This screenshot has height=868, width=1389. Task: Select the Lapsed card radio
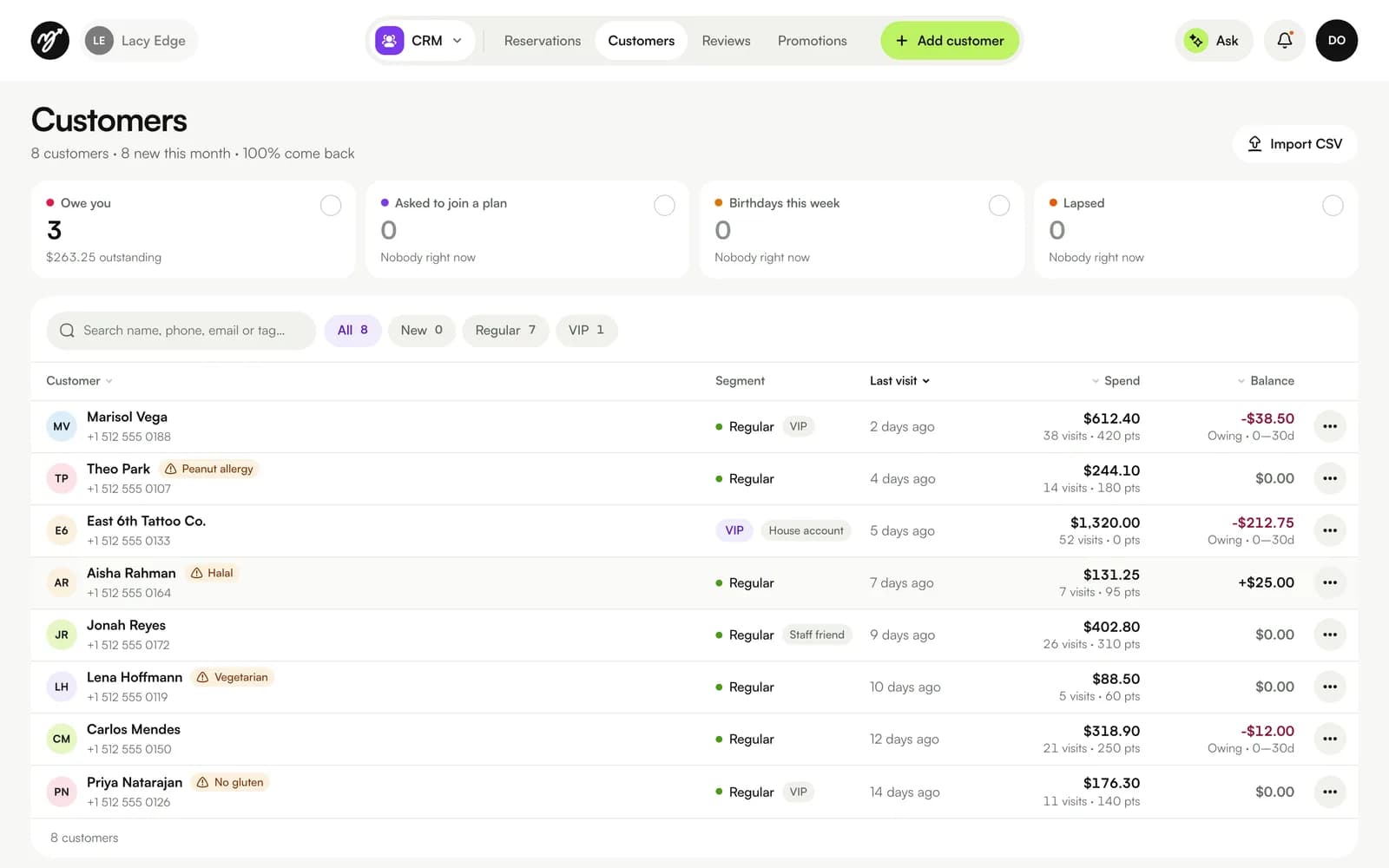click(x=1333, y=206)
